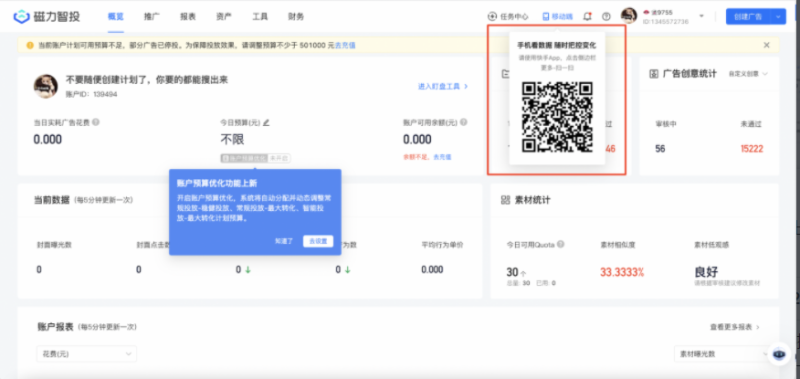Open the 素材曝光数 dropdown

point(723,354)
